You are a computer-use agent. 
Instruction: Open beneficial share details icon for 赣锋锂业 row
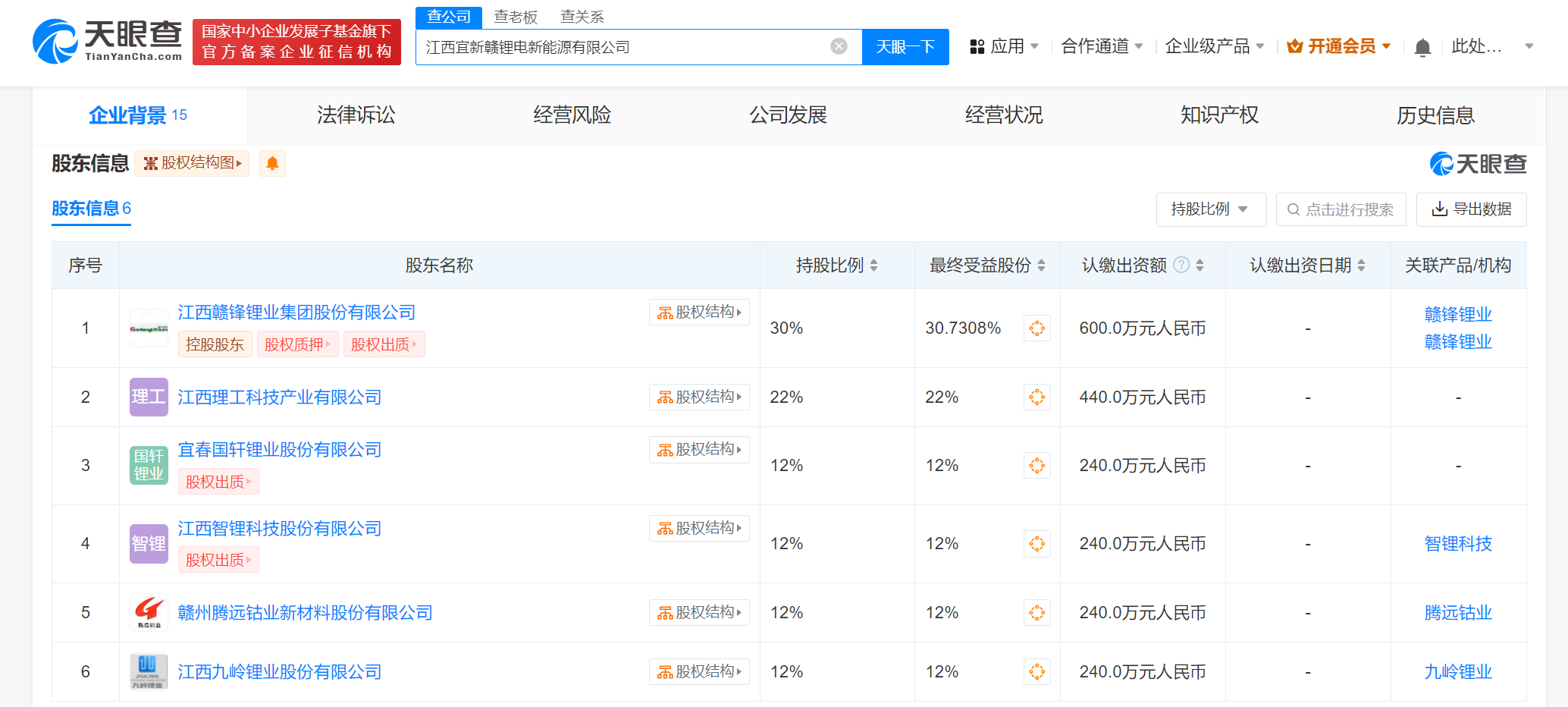(1036, 328)
